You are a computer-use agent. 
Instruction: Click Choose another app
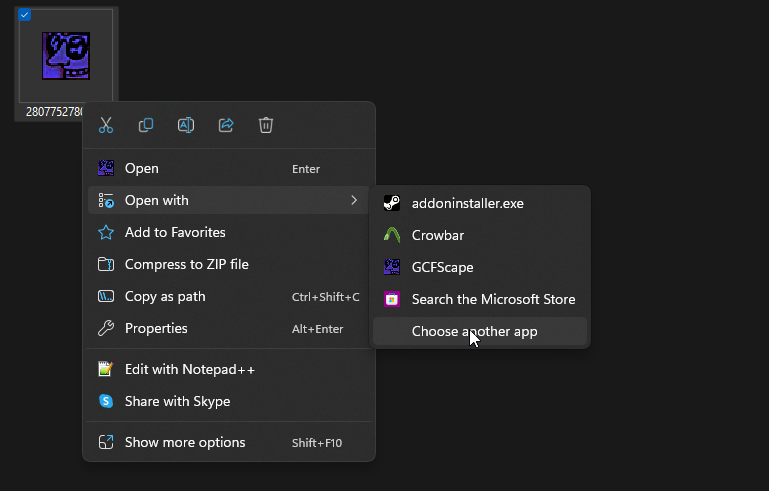pos(474,331)
